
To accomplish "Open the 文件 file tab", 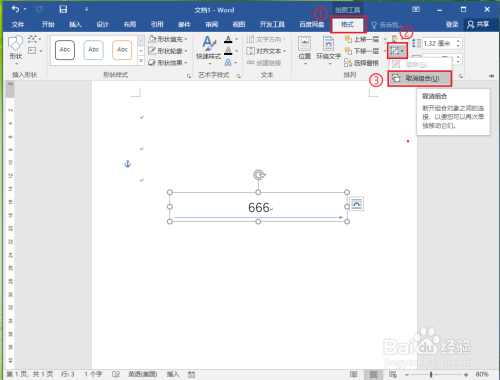I will 18,24.
